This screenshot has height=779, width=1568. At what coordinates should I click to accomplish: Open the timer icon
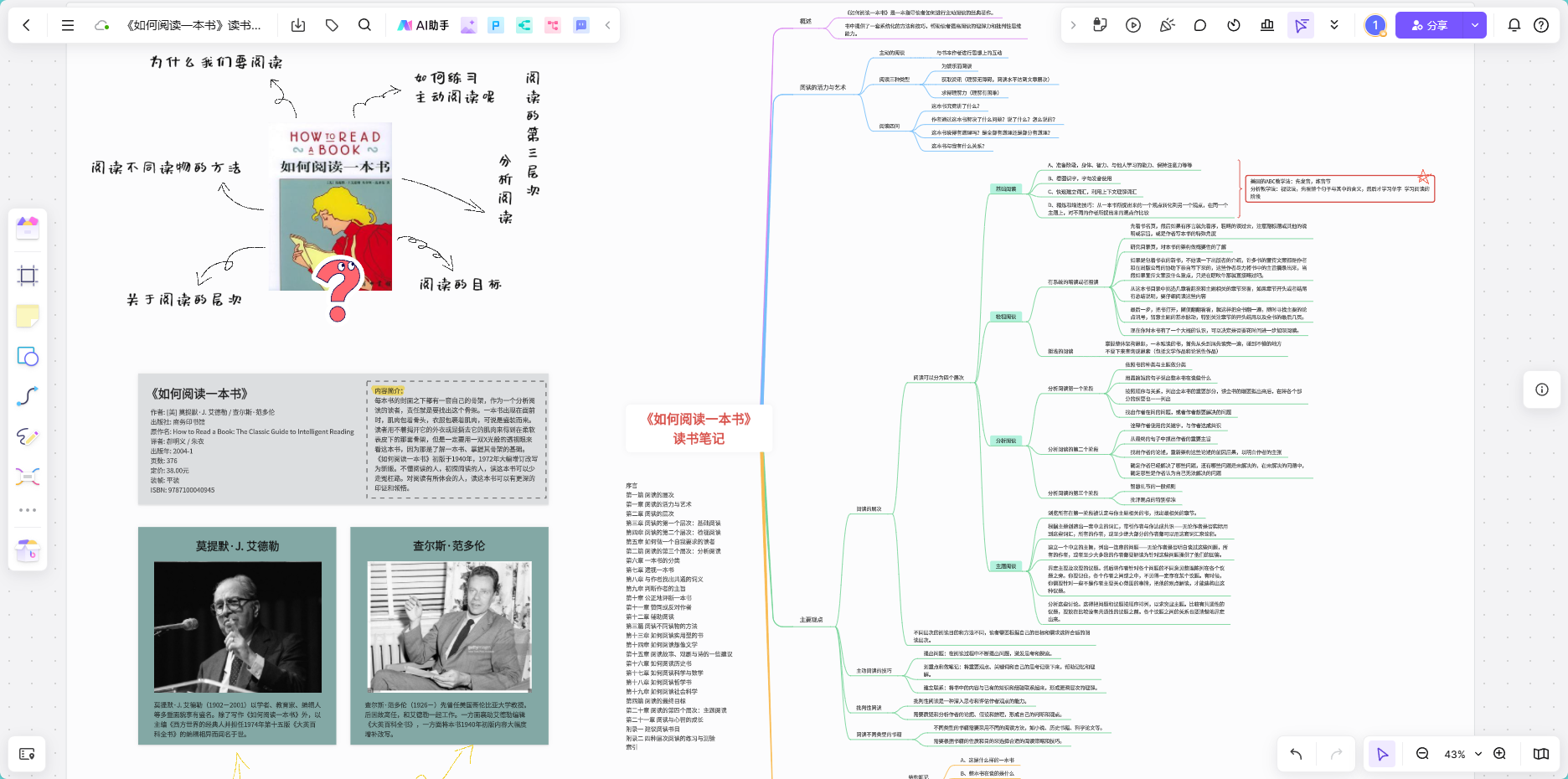point(1234,25)
